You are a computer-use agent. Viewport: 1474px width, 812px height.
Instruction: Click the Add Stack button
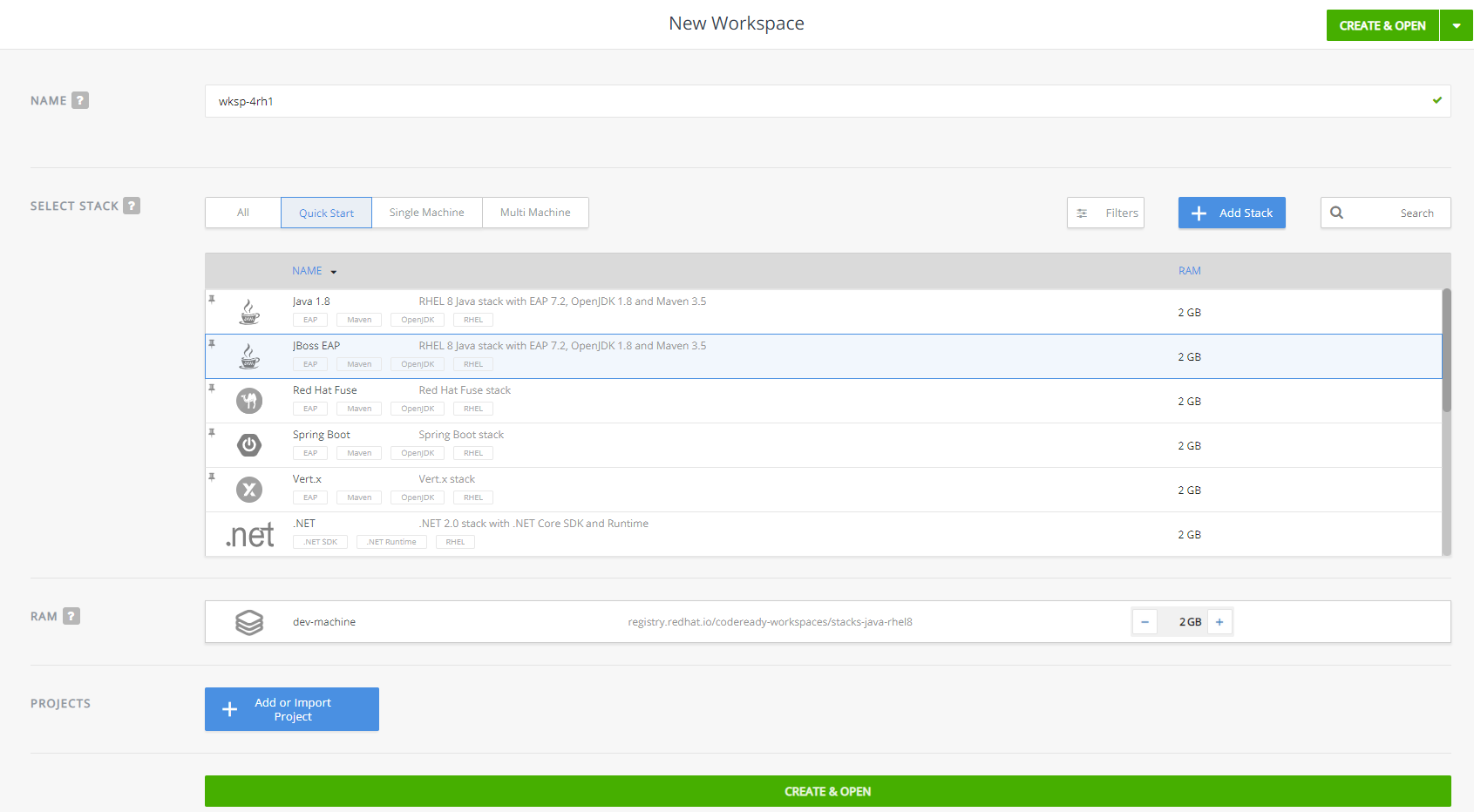click(1231, 212)
